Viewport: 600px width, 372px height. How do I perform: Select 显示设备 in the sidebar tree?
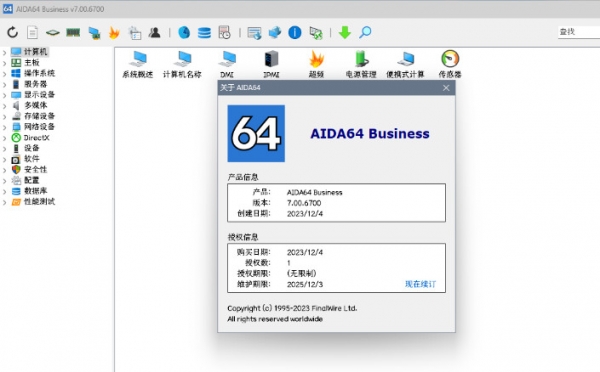(x=39, y=95)
